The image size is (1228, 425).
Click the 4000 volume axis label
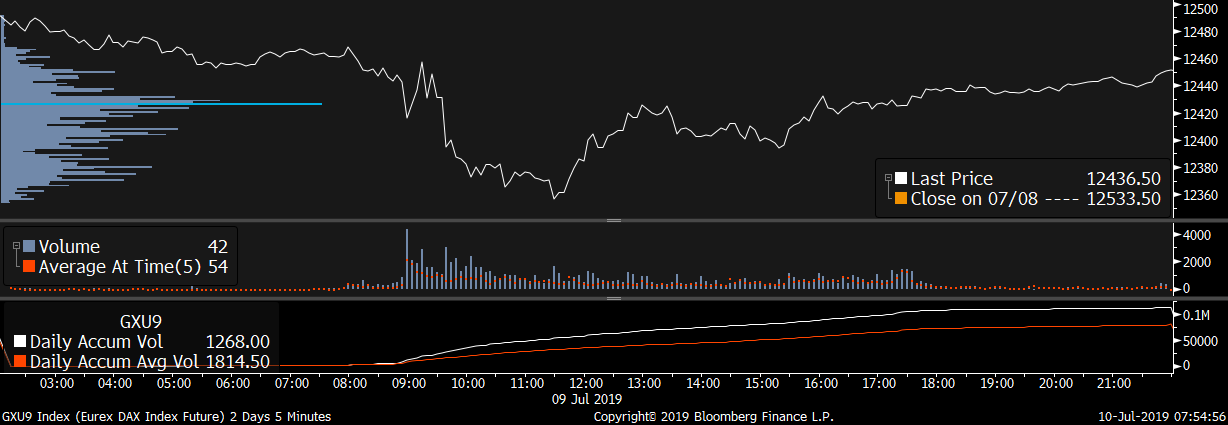[x=1199, y=235]
